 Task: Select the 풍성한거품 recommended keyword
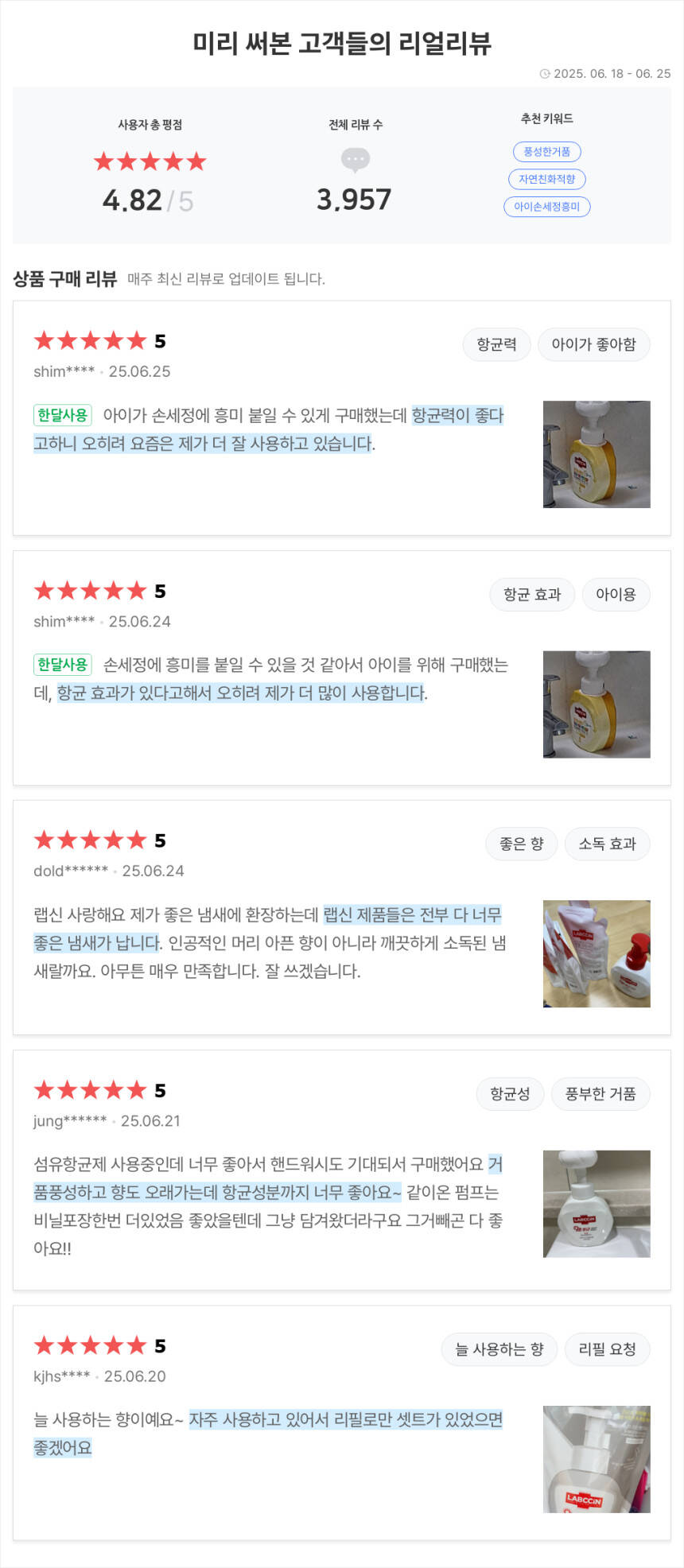[546, 152]
